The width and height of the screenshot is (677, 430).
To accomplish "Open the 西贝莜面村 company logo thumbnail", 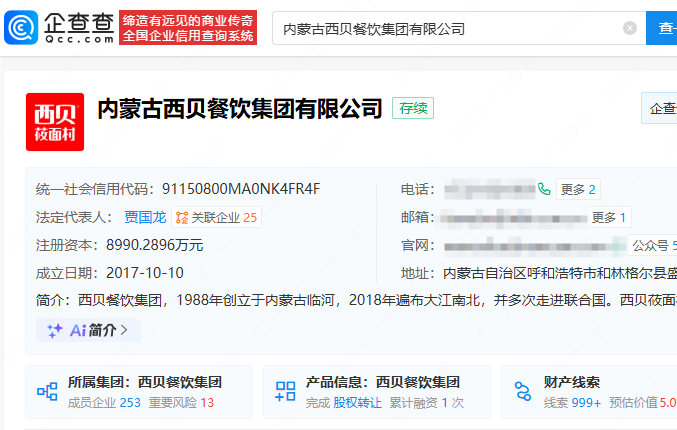I will (x=55, y=122).
